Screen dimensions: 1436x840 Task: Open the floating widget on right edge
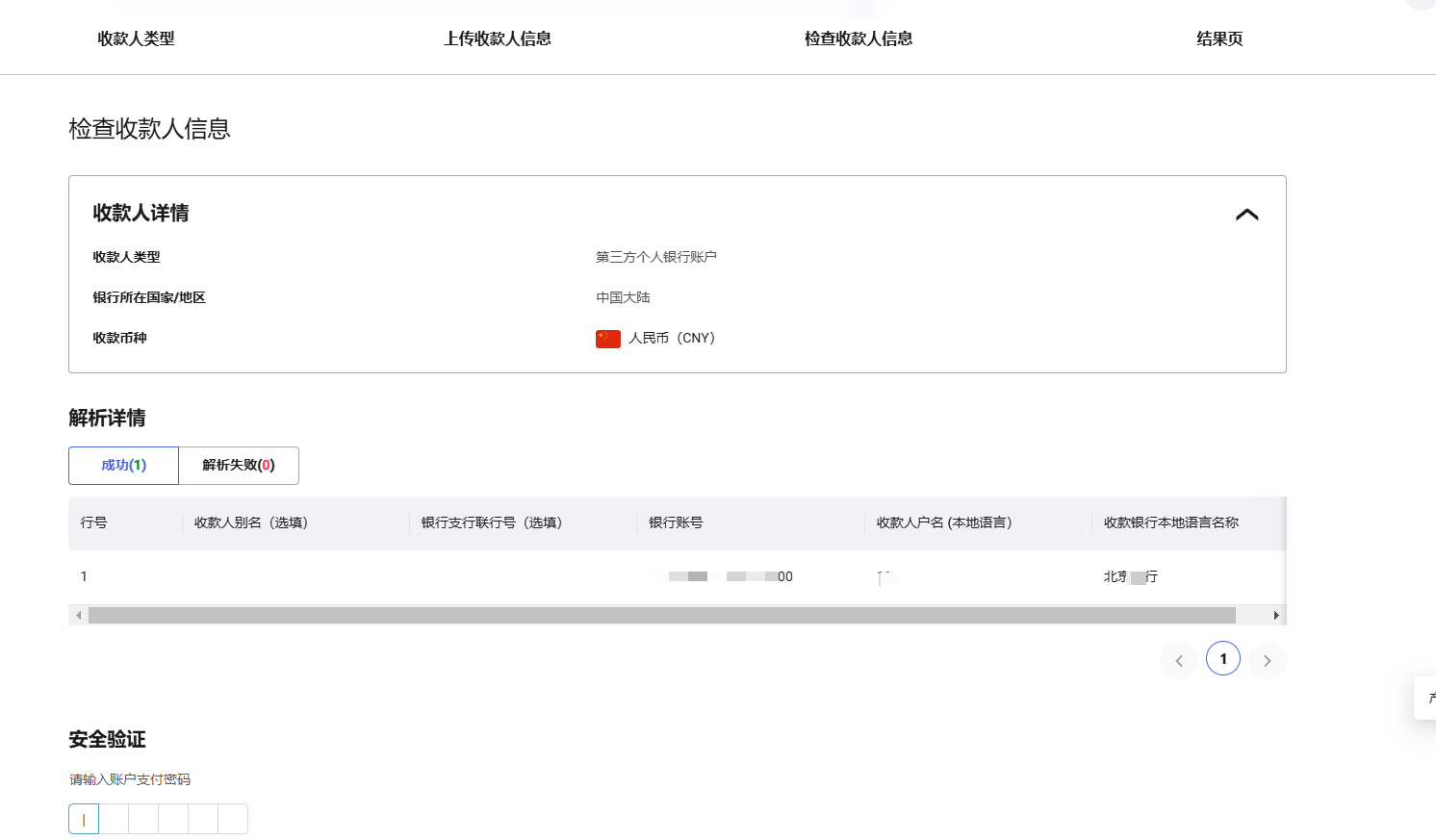click(1426, 698)
